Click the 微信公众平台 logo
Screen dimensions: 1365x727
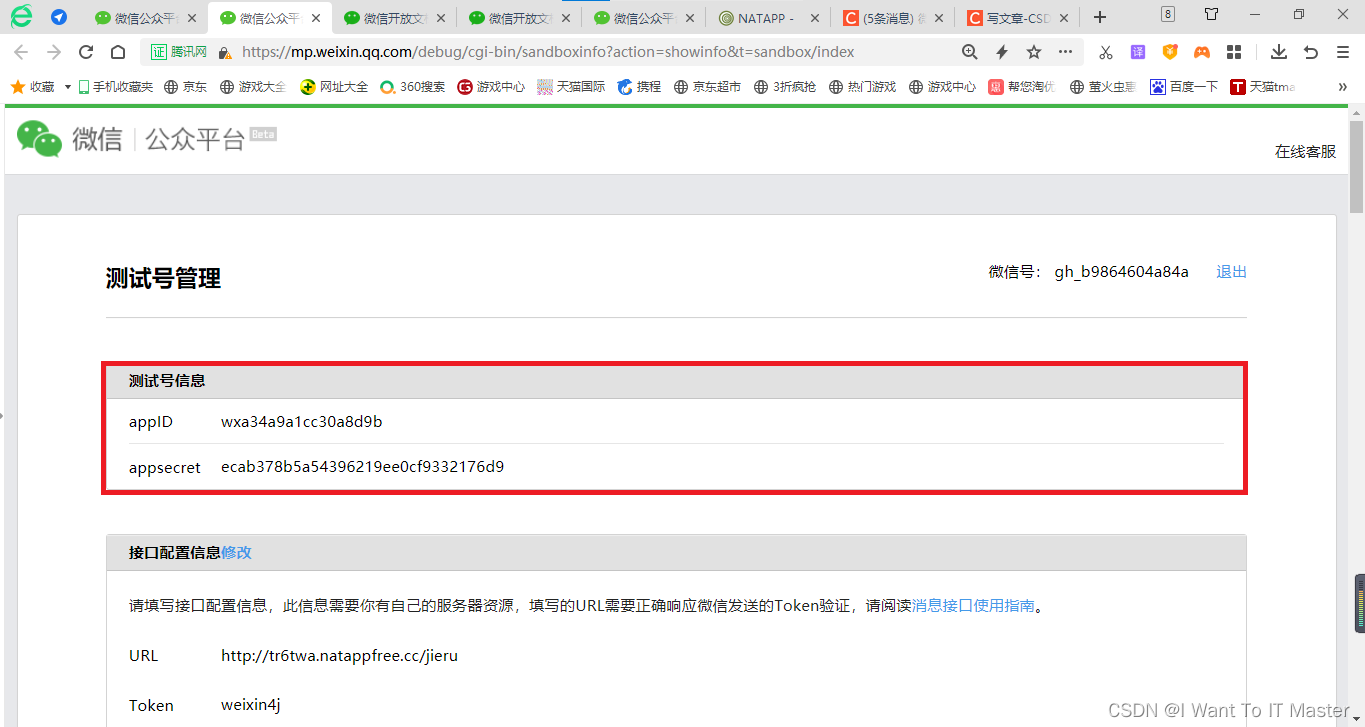(145, 138)
